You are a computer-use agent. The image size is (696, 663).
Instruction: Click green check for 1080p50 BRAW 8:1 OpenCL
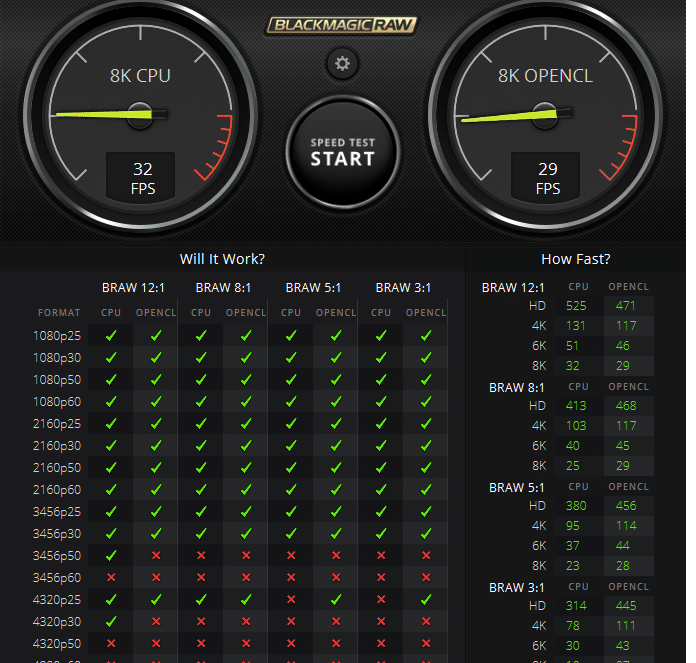[246, 380]
